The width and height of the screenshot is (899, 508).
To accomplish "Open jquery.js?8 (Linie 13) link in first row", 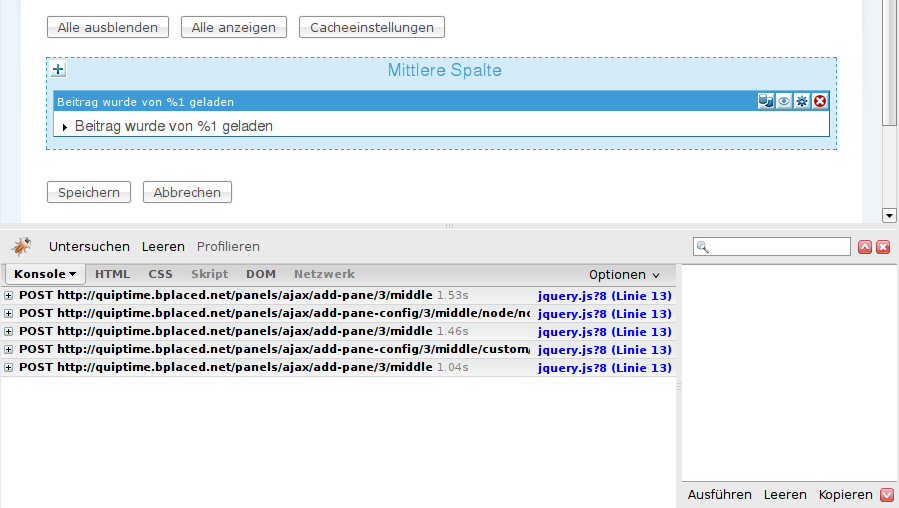I will (604, 296).
